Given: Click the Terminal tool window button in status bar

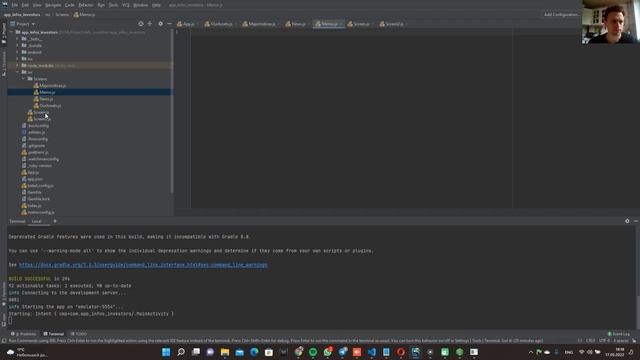Looking at the screenshot, I should (53, 334).
